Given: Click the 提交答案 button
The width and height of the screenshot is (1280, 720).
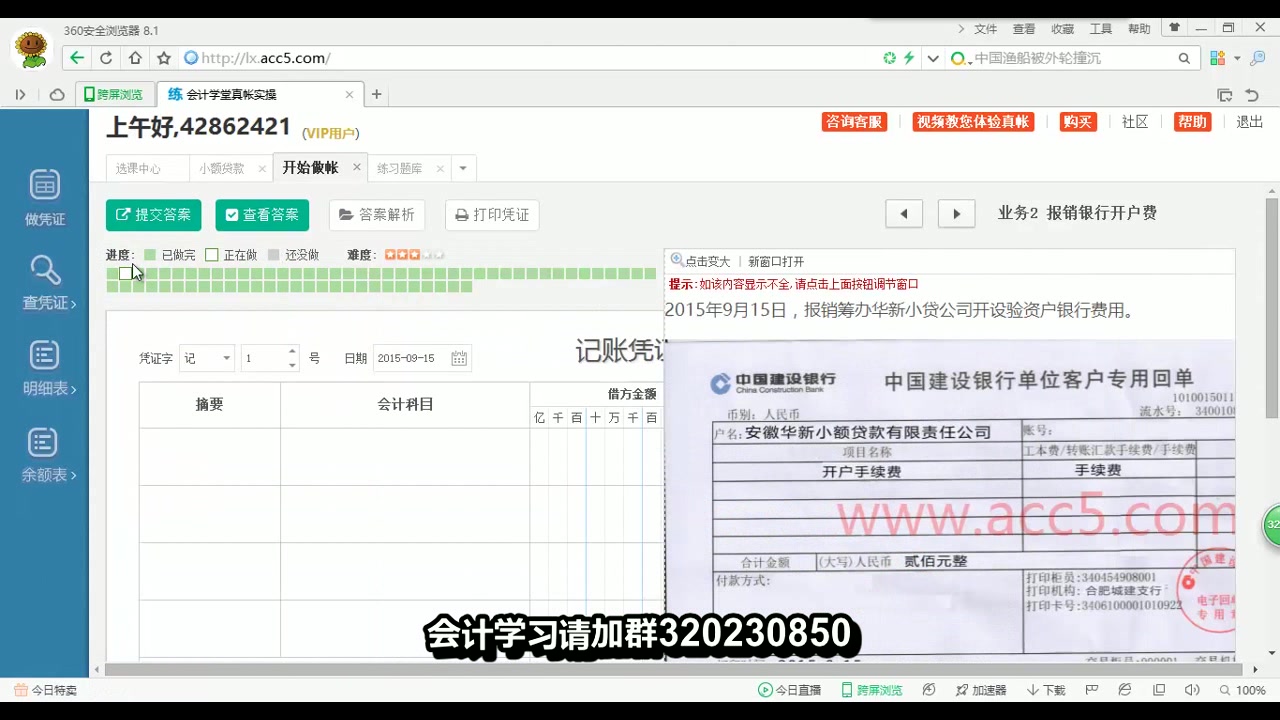Looking at the screenshot, I should point(154,215).
